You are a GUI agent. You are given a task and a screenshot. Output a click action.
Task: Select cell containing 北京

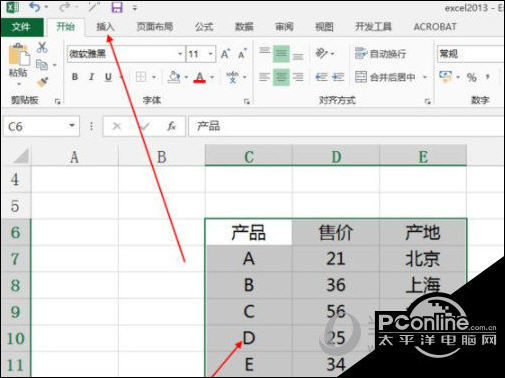pyautogui.click(x=423, y=259)
